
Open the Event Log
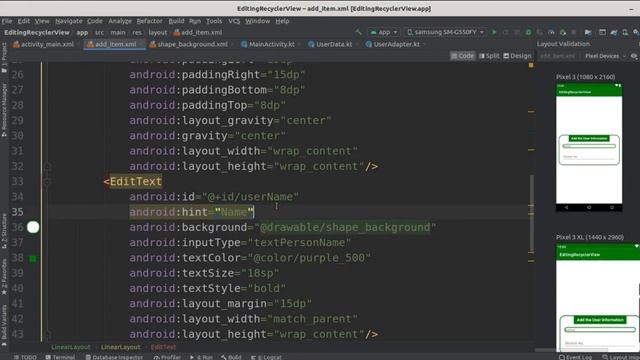coord(576,357)
